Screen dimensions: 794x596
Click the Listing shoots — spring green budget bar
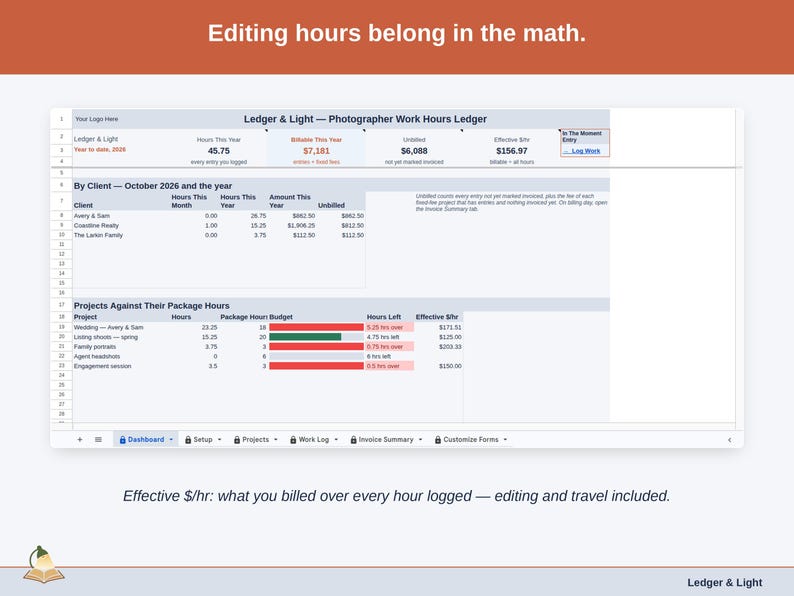(x=305, y=337)
